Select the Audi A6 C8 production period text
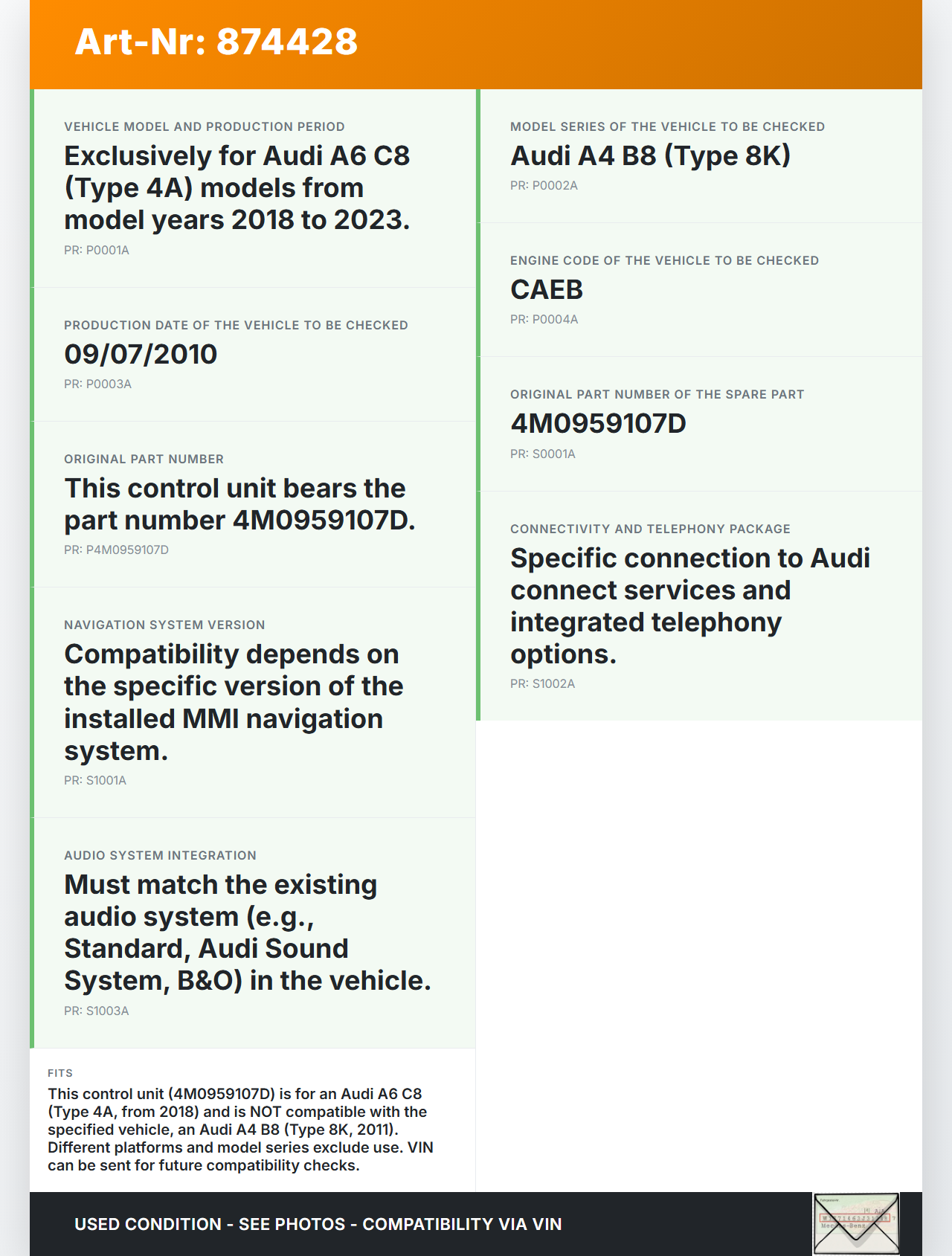This screenshot has width=952, height=1256. [237, 187]
